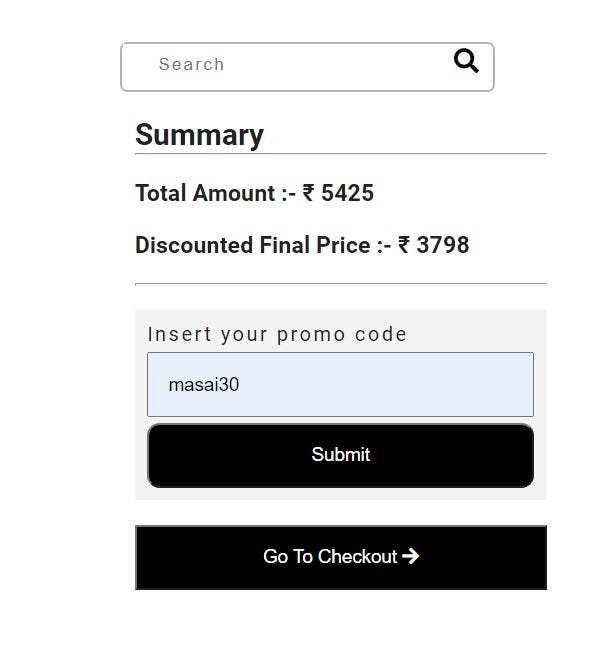The width and height of the screenshot is (606, 646).
Task: Focus the Search input field
Action: coord(300,66)
